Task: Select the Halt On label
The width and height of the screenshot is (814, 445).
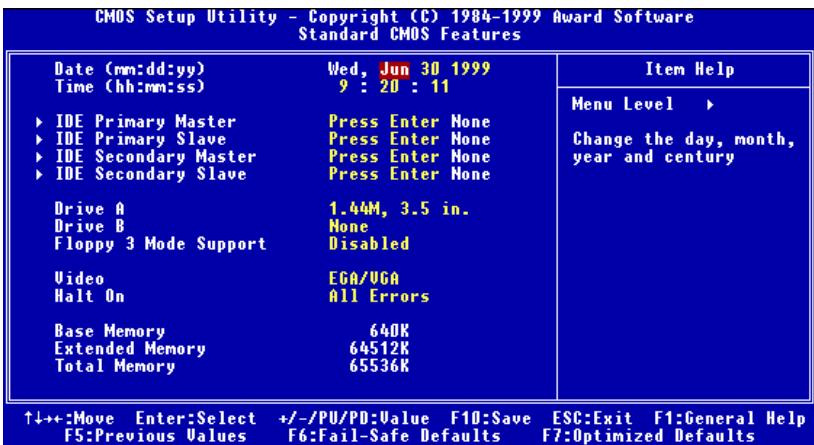Action: coord(90,296)
